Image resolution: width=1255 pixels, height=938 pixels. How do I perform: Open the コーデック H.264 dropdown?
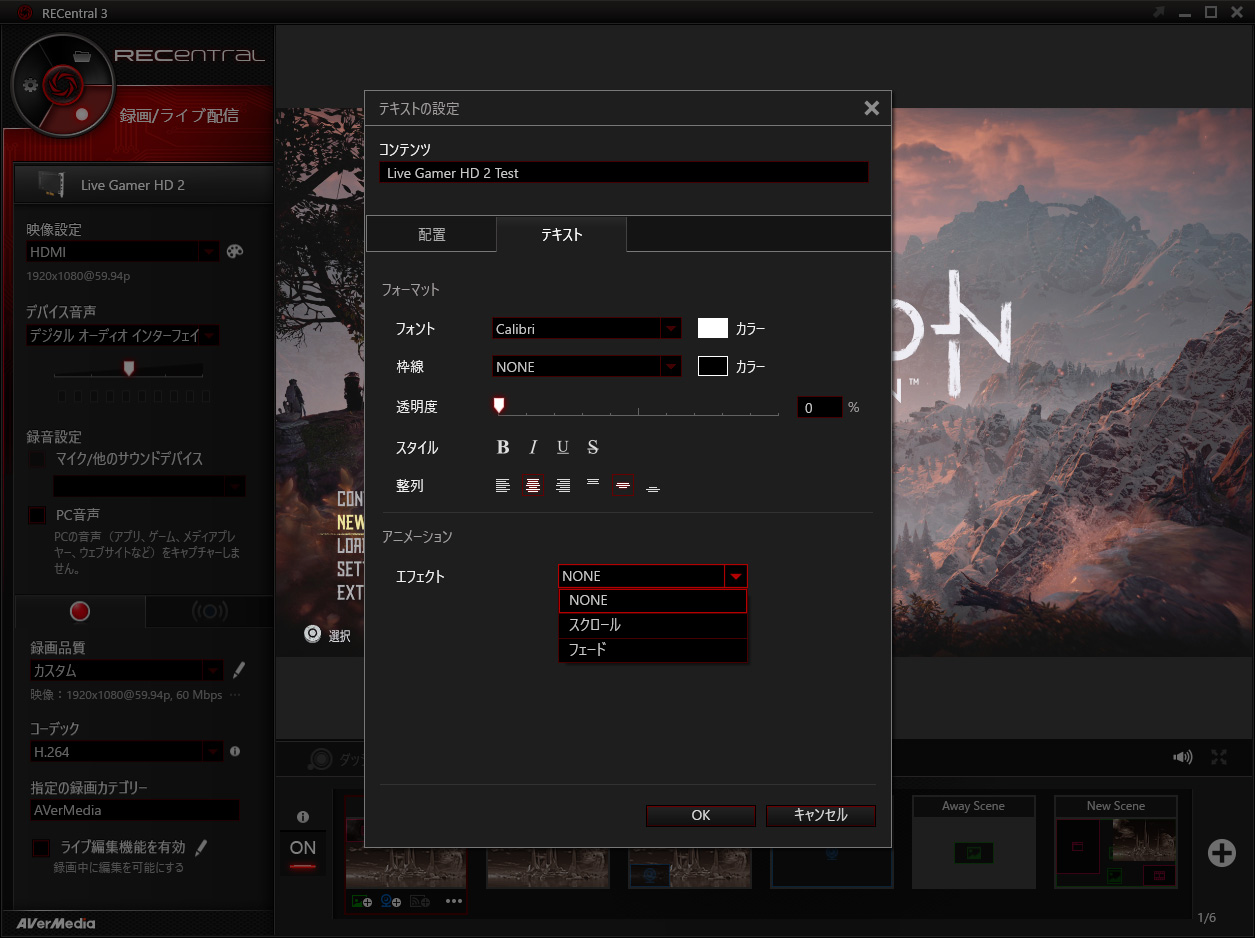(127, 751)
